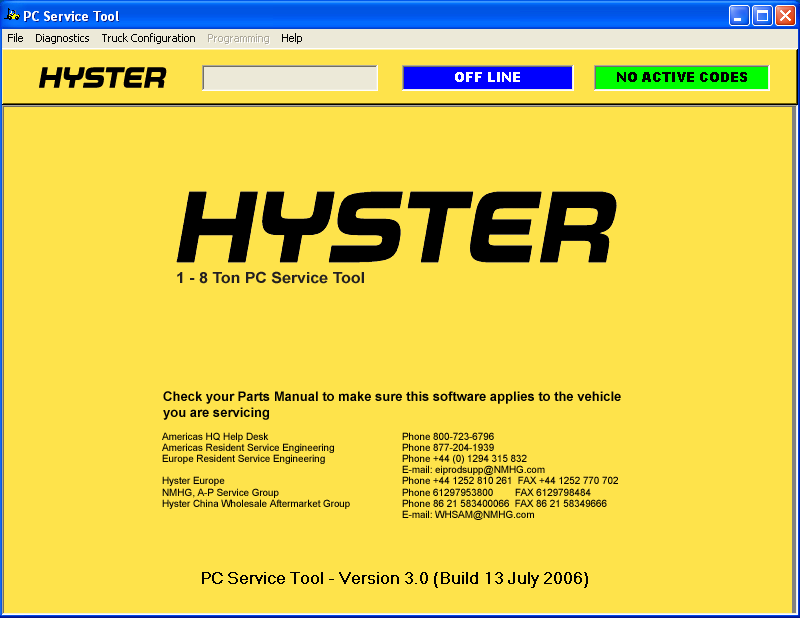Maximize the PC Service Tool window
This screenshot has width=800, height=618.
[x=762, y=16]
